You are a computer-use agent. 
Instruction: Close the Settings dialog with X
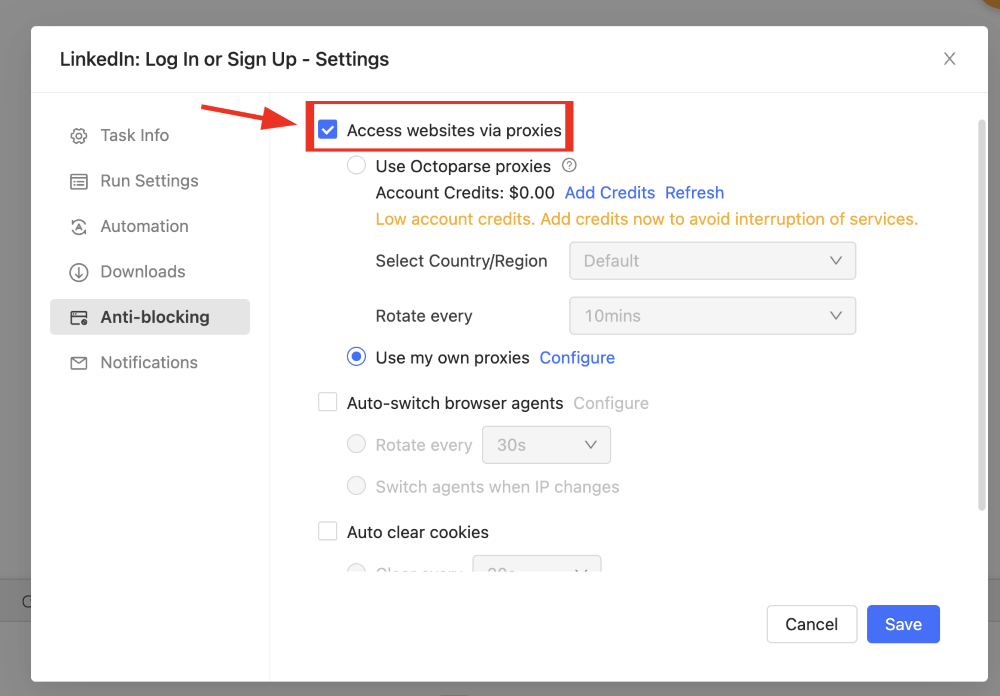(x=949, y=59)
